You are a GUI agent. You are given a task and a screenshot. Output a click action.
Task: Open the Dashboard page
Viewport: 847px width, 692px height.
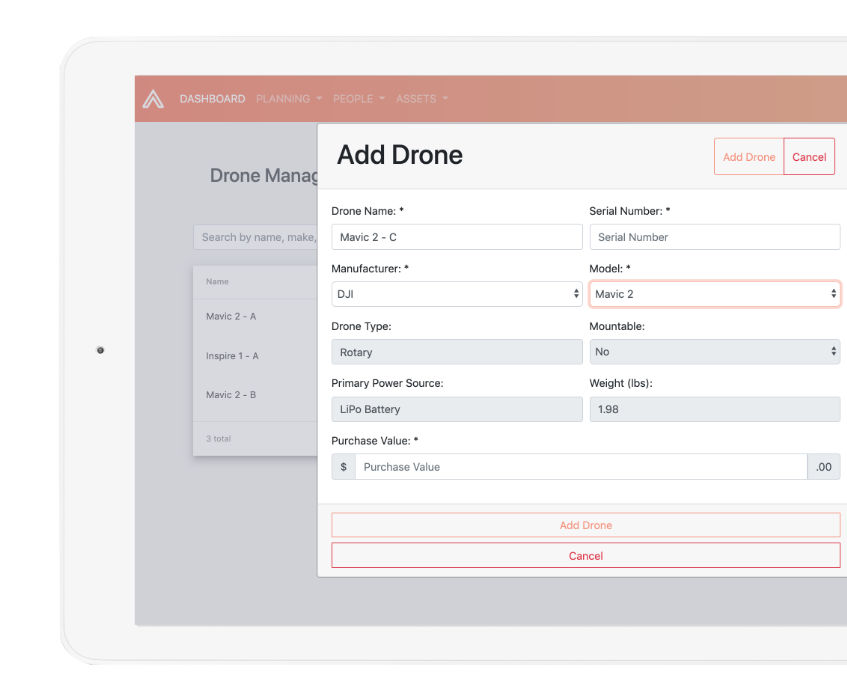pos(212,99)
